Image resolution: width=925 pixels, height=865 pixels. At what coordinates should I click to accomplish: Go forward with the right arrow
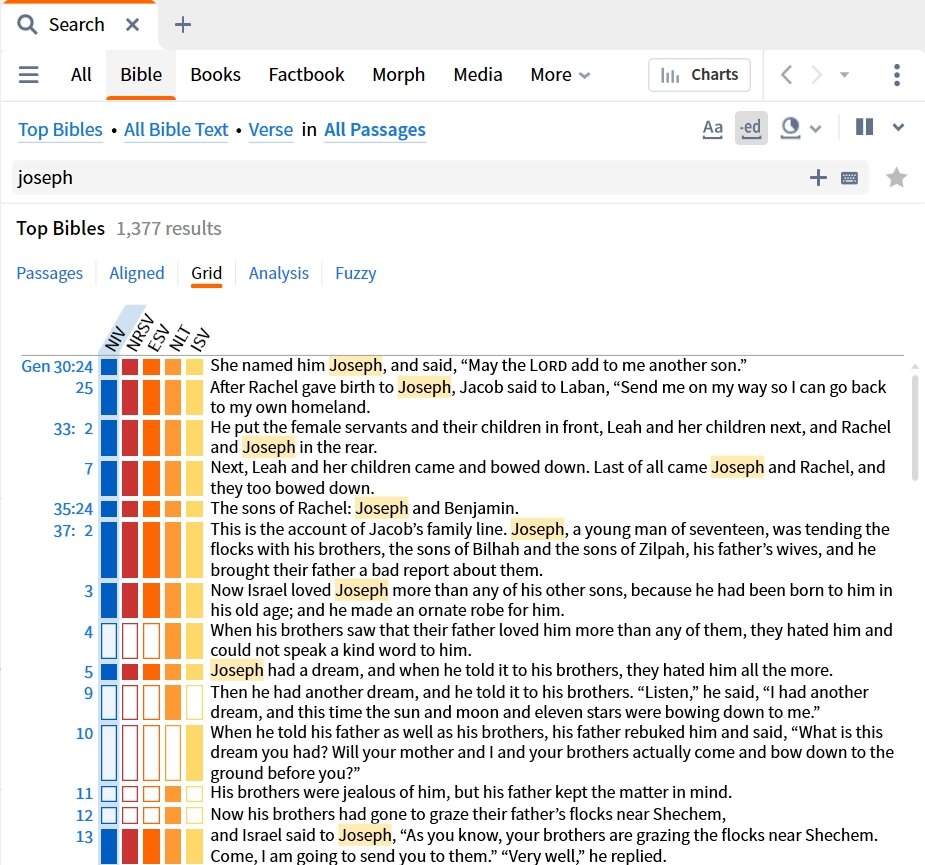click(x=816, y=75)
